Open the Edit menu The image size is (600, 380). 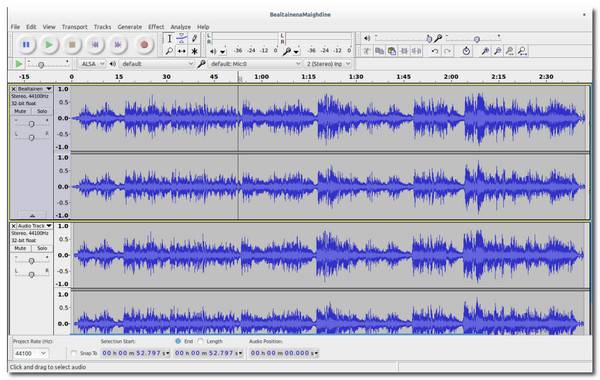pos(31,27)
